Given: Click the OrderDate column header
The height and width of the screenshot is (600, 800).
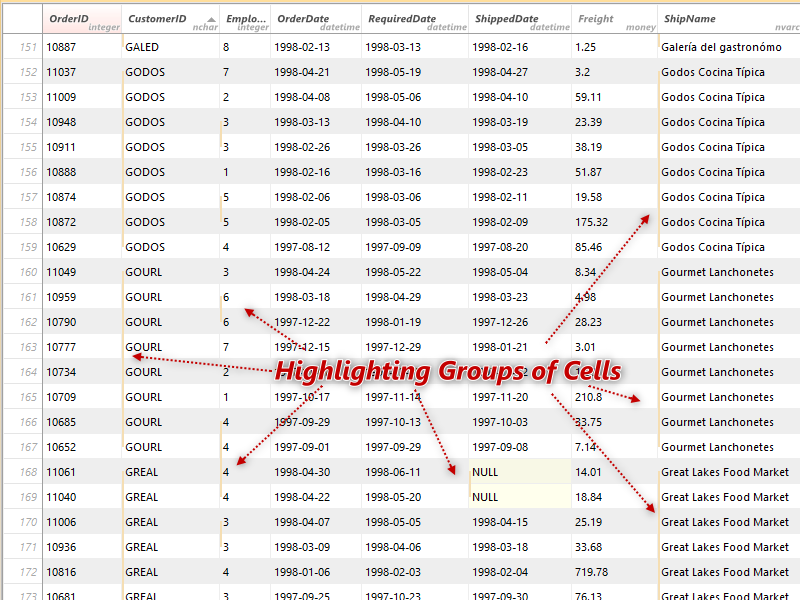Looking at the screenshot, I should (x=316, y=19).
